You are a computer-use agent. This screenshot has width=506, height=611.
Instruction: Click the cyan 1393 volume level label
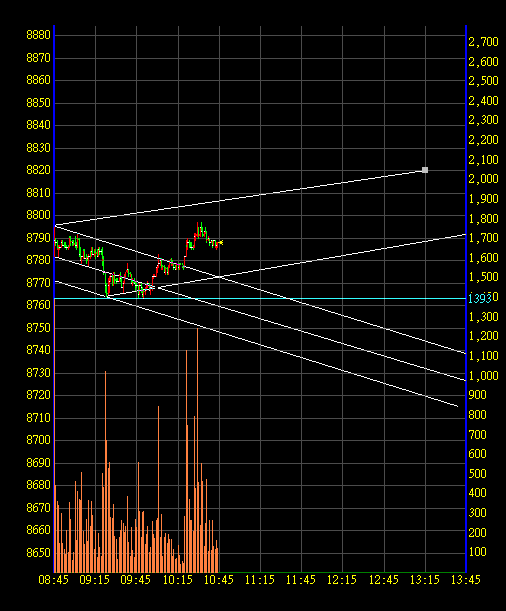pos(480,298)
